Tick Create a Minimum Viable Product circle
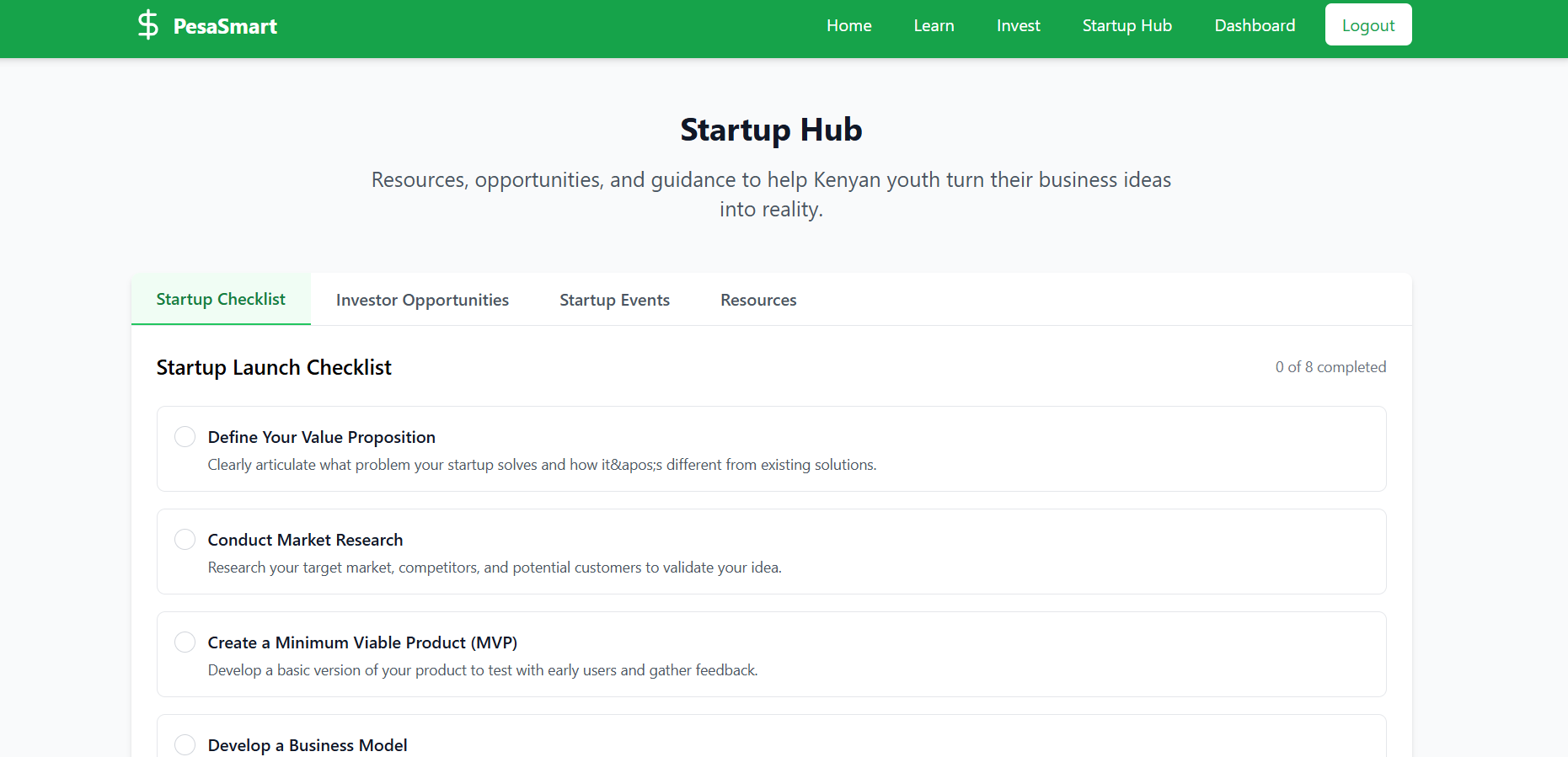Image resolution: width=1568 pixels, height=757 pixels. (185, 642)
